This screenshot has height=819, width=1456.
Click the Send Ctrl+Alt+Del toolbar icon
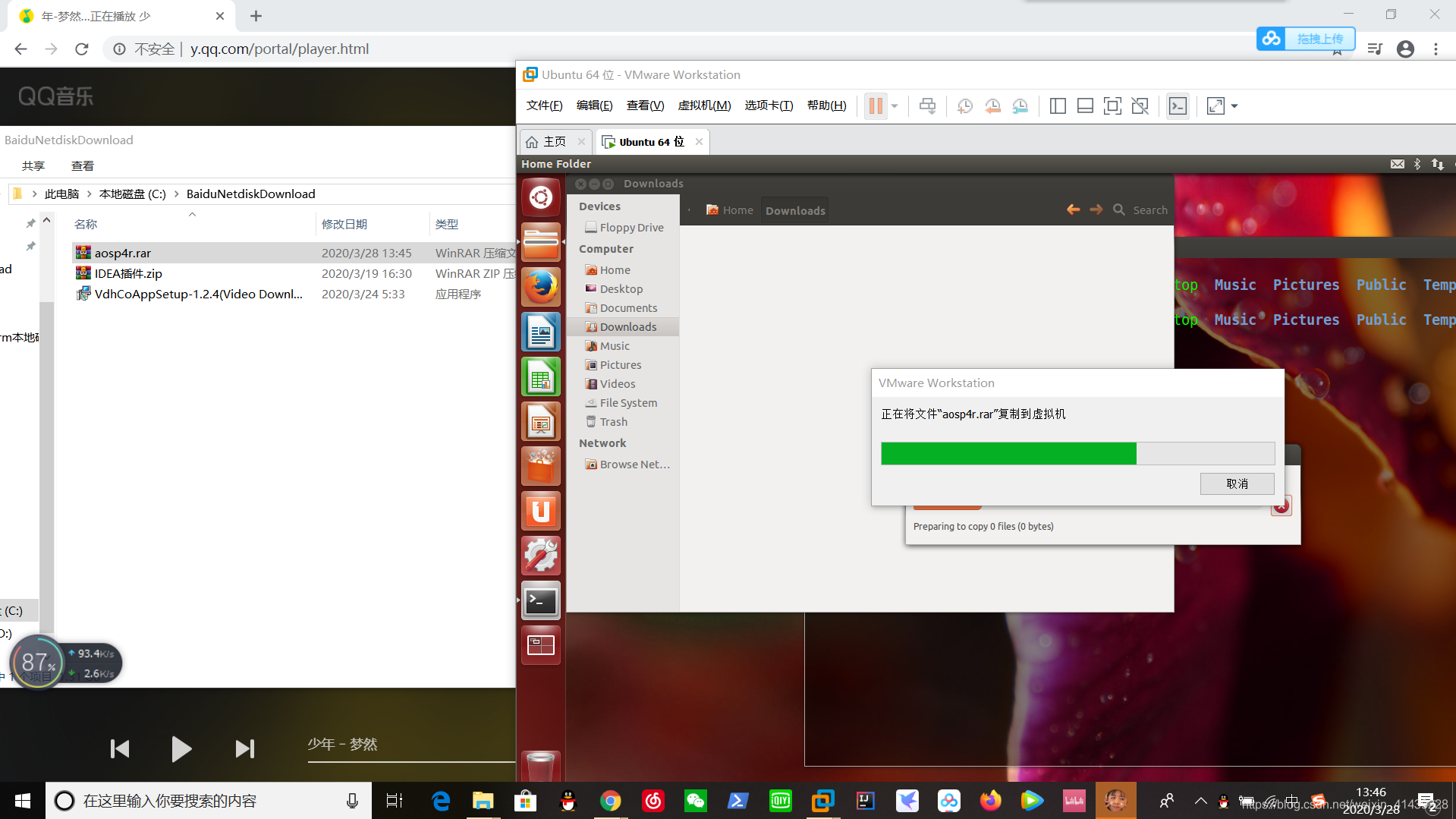(927, 106)
